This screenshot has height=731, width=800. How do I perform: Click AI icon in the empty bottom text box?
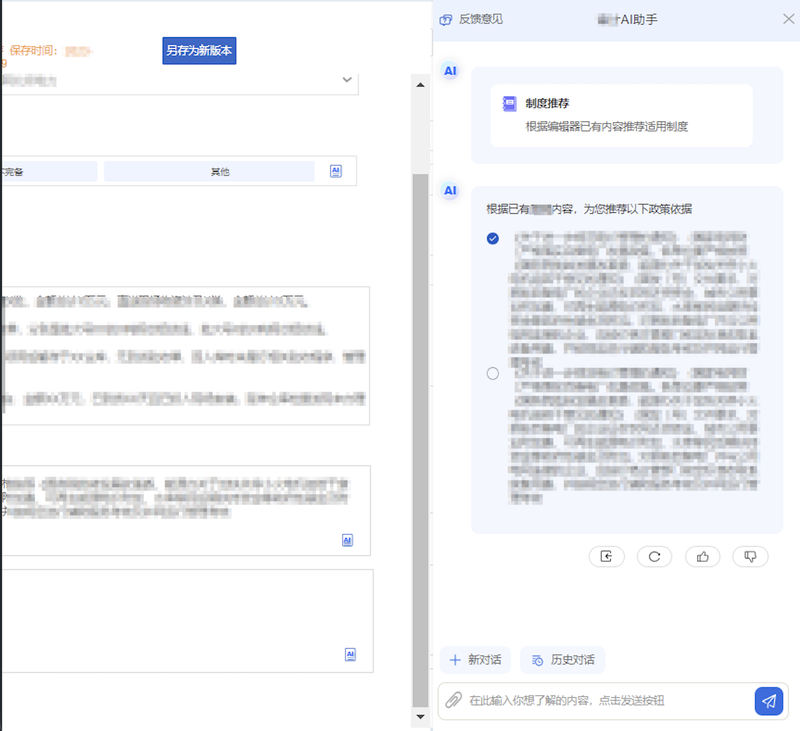351,654
